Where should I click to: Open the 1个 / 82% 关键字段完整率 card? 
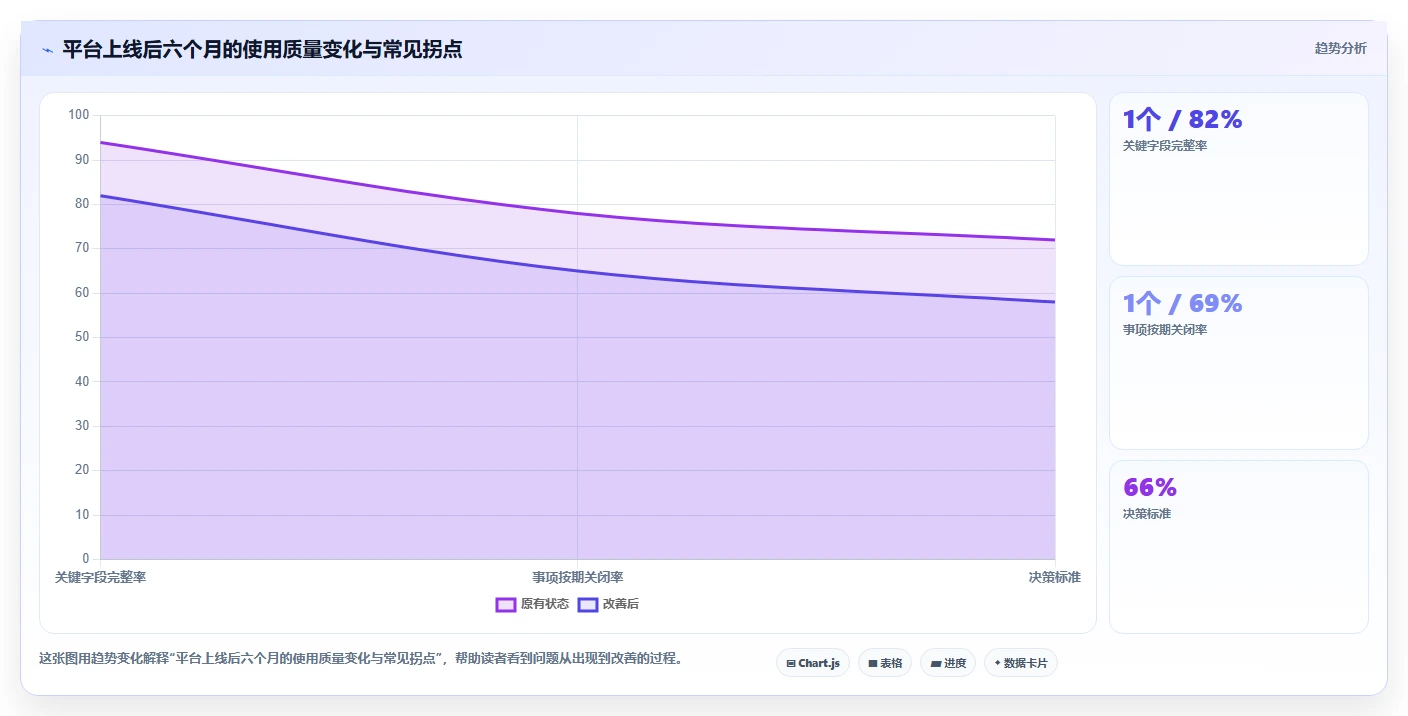tap(1239, 179)
